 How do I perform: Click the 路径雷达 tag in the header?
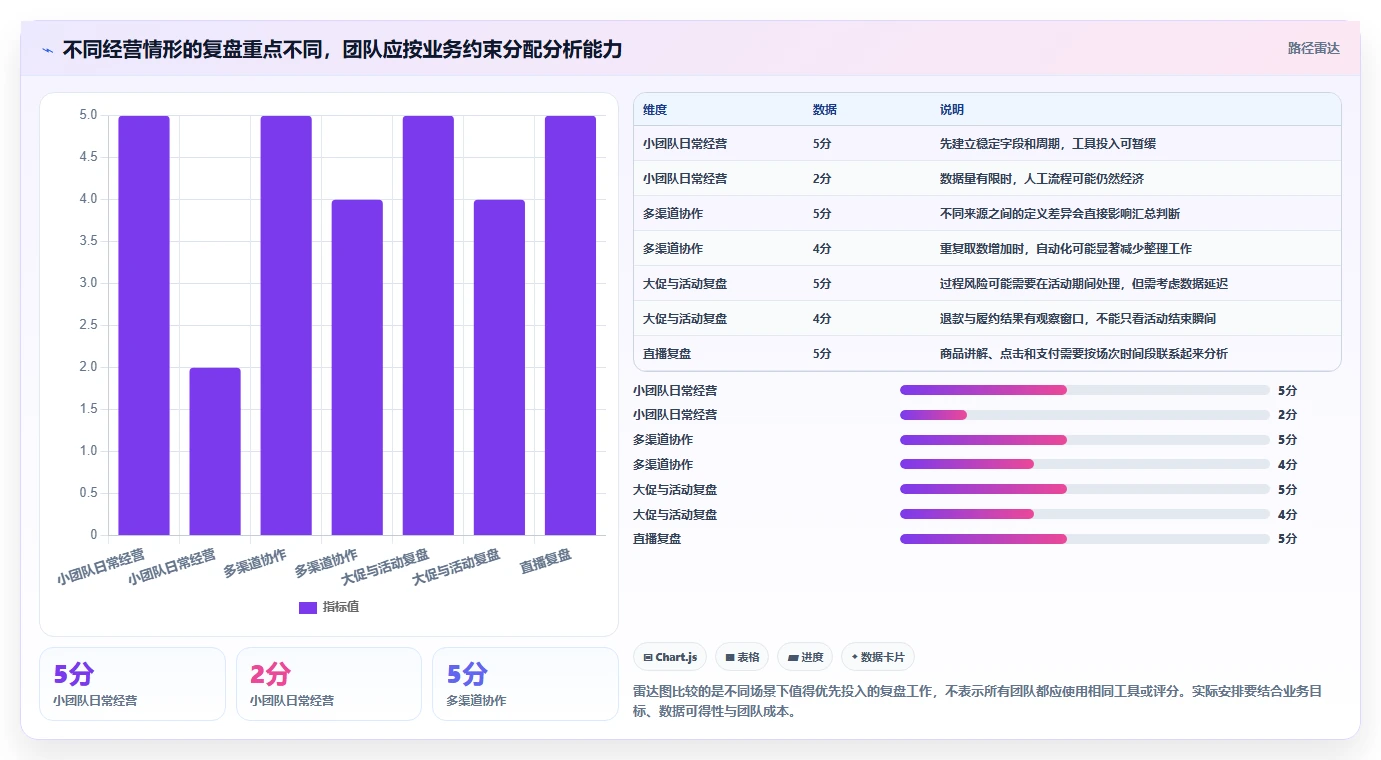pos(1313,48)
